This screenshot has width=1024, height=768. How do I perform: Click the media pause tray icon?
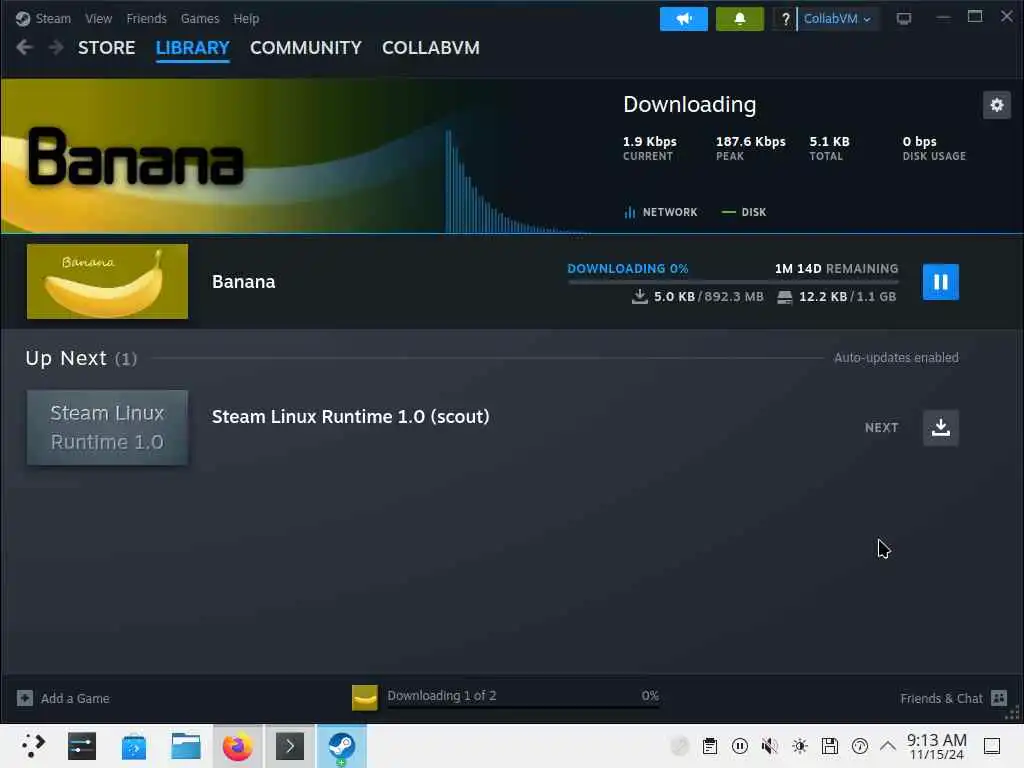click(x=740, y=746)
